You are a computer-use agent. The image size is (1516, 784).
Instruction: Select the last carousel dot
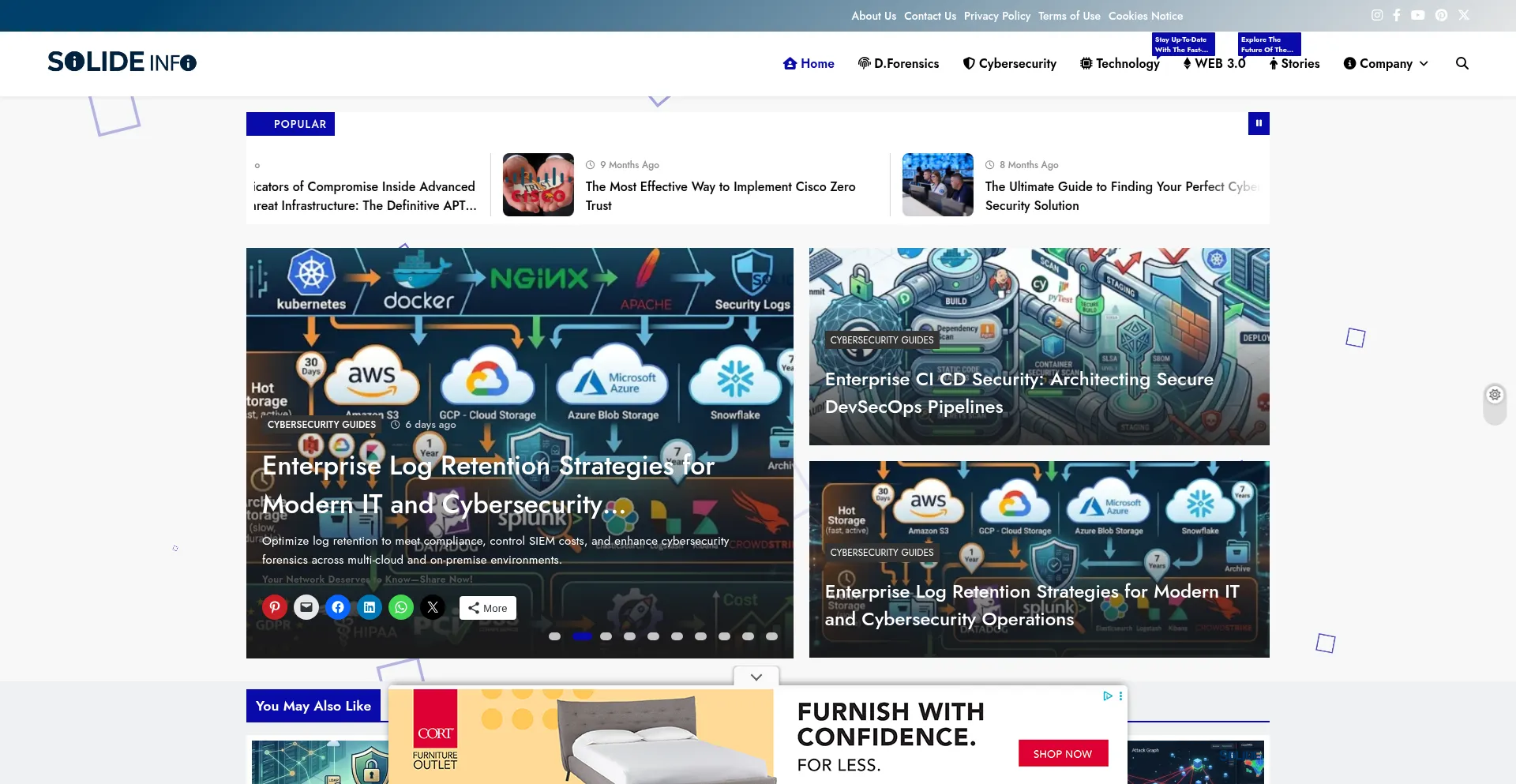click(x=771, y=636)
